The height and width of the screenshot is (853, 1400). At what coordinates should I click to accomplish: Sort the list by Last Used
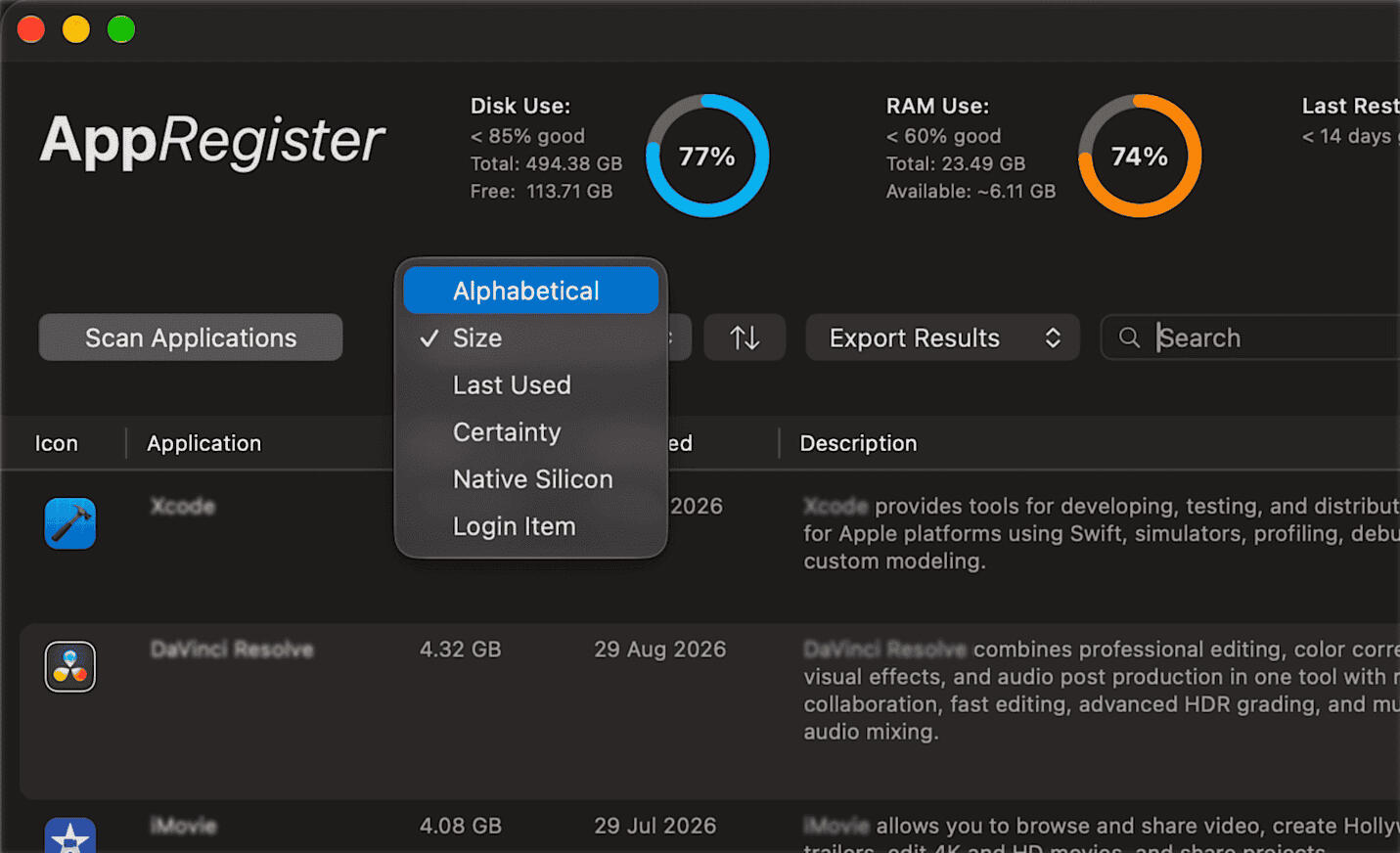pyautogui.click(x=531, y=384)
